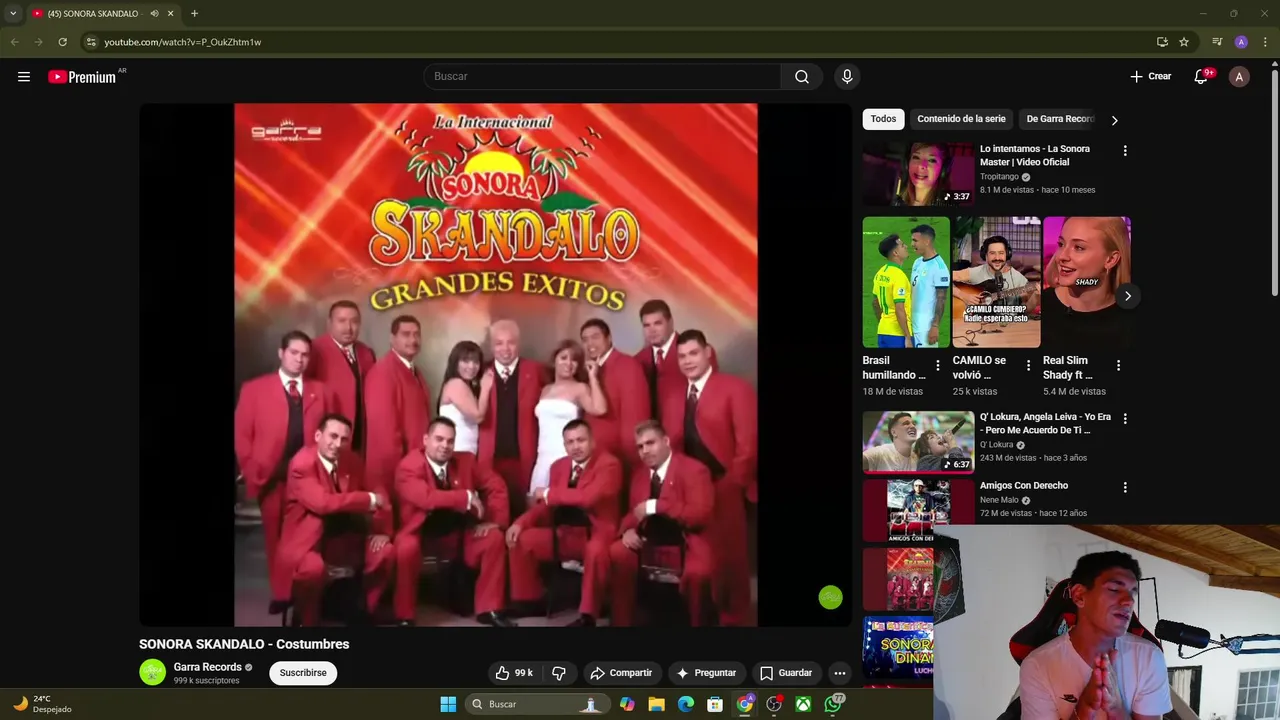This screenshot has height=720, width=1280.
Task: Open Chrome three-dot menu
Action: (1265, 42)
